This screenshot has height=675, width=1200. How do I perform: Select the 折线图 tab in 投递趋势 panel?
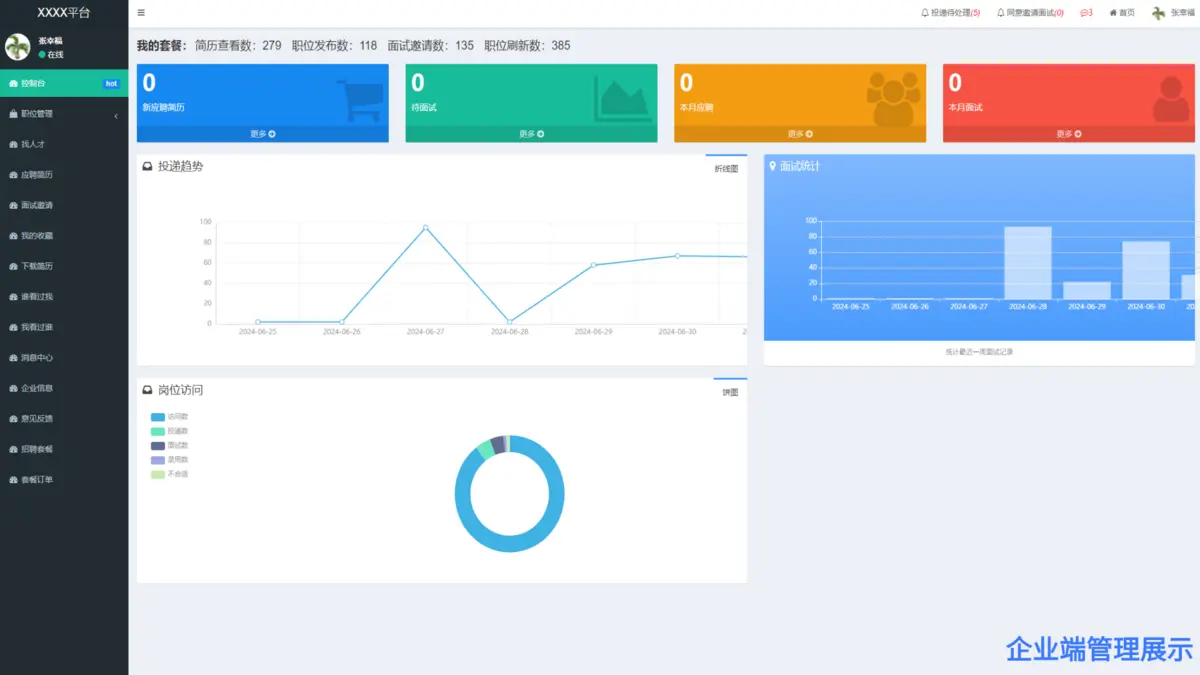click(x=725, y=169)
